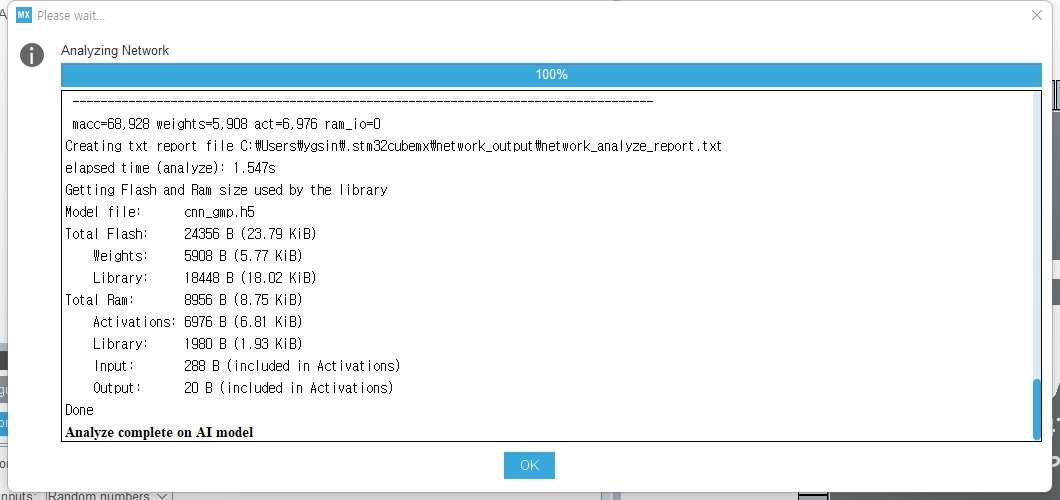Image resolution: width=1060 pixels, height=500 pixels.
Task: Click the elapsed time (analyze) line
Action: 170,168
